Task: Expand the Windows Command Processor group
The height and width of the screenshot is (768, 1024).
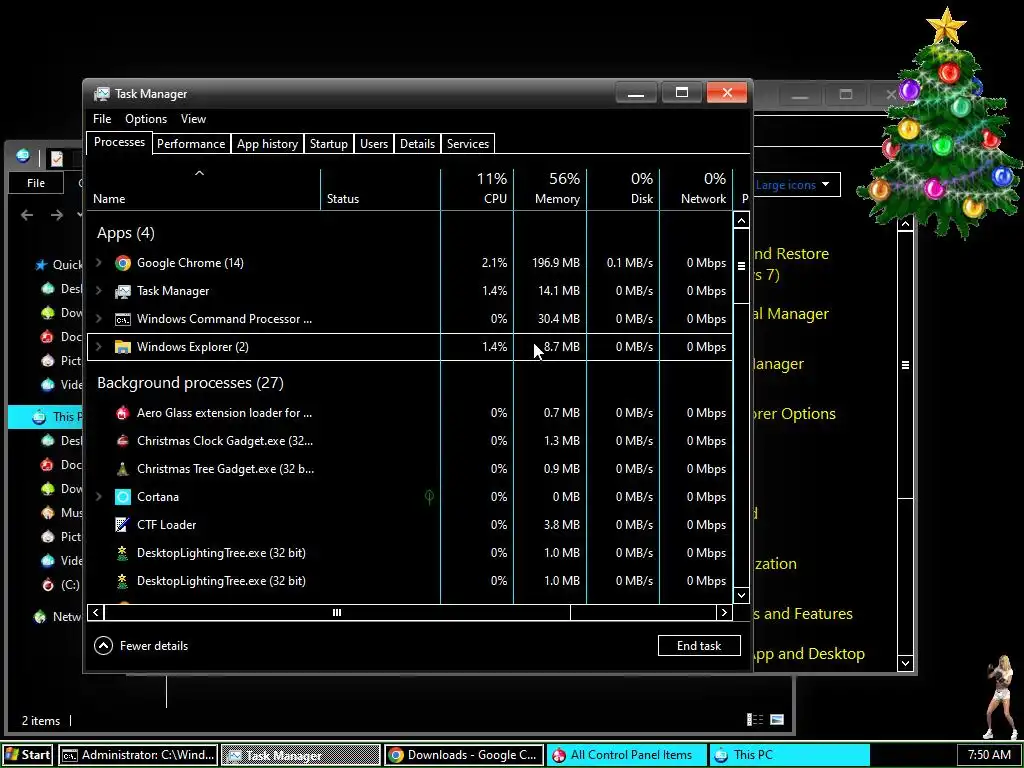Action: click(99, 319)
